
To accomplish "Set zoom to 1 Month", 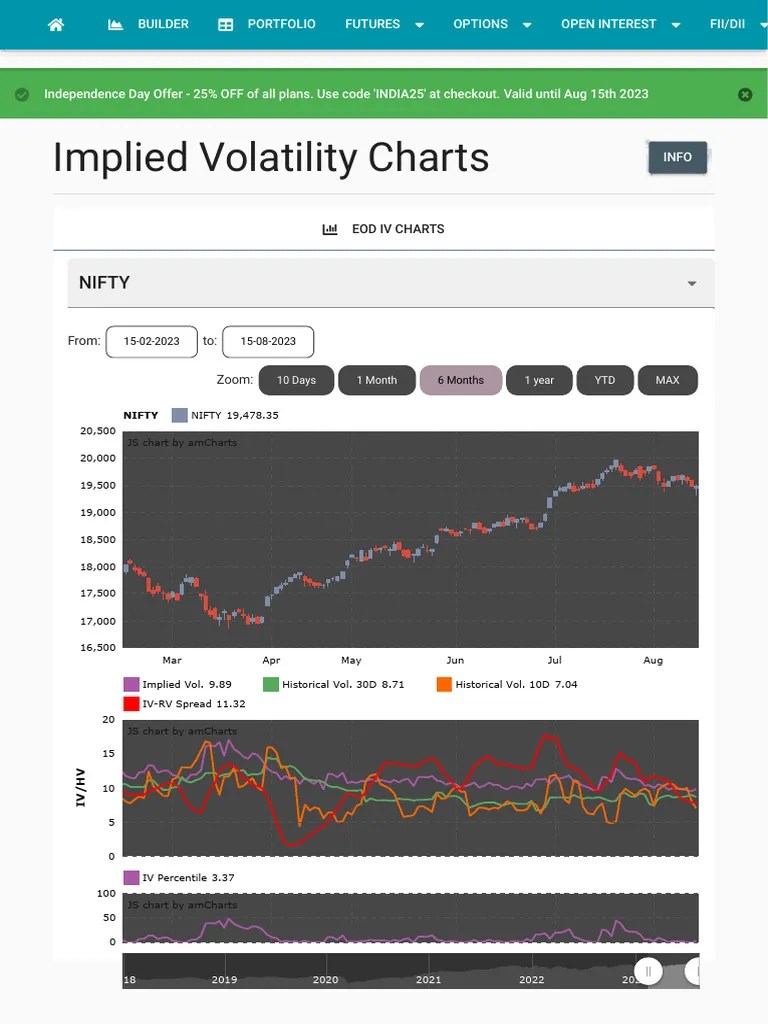I will point(377,380).
